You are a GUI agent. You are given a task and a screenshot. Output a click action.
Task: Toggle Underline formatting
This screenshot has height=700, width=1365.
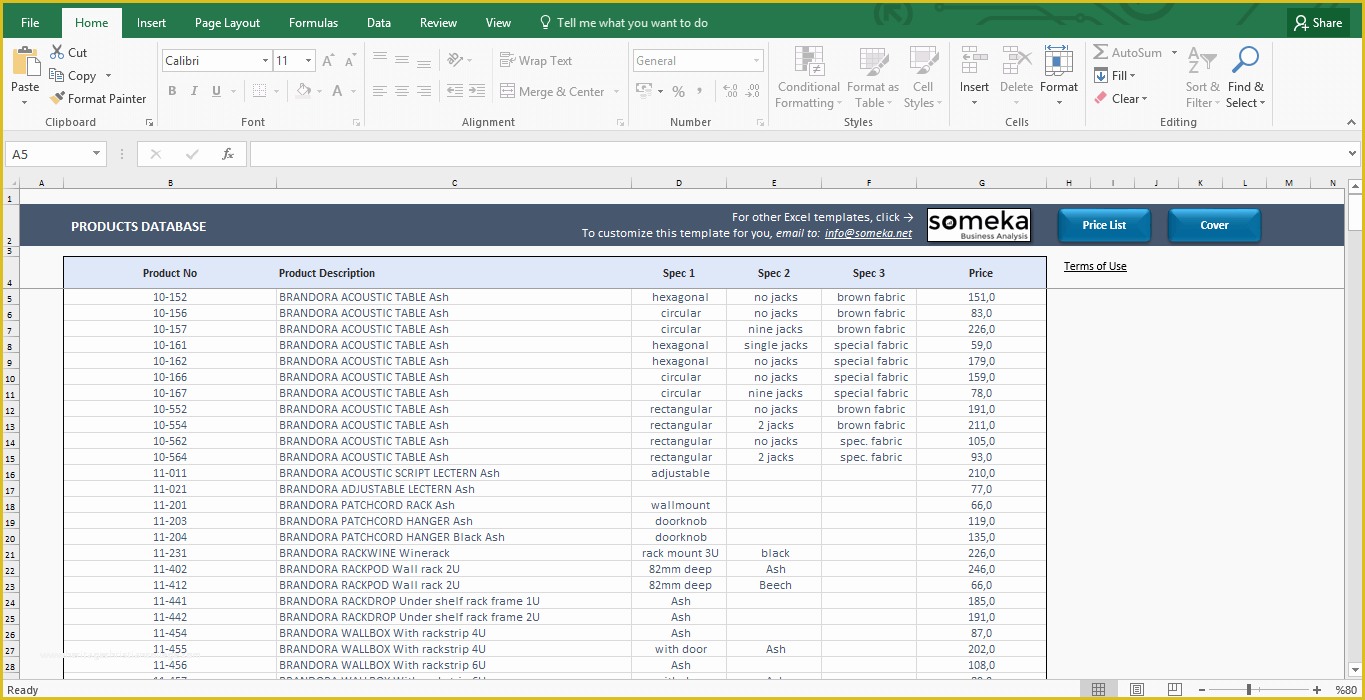click(x=216, y=91)
